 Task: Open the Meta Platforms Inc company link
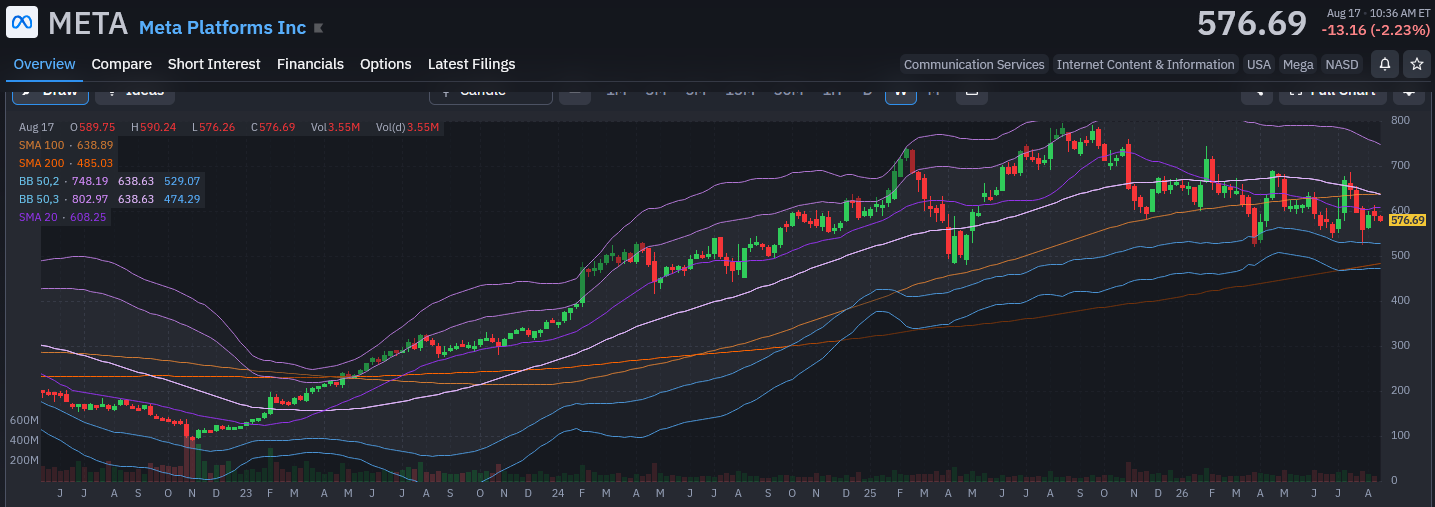click(223, 27)
